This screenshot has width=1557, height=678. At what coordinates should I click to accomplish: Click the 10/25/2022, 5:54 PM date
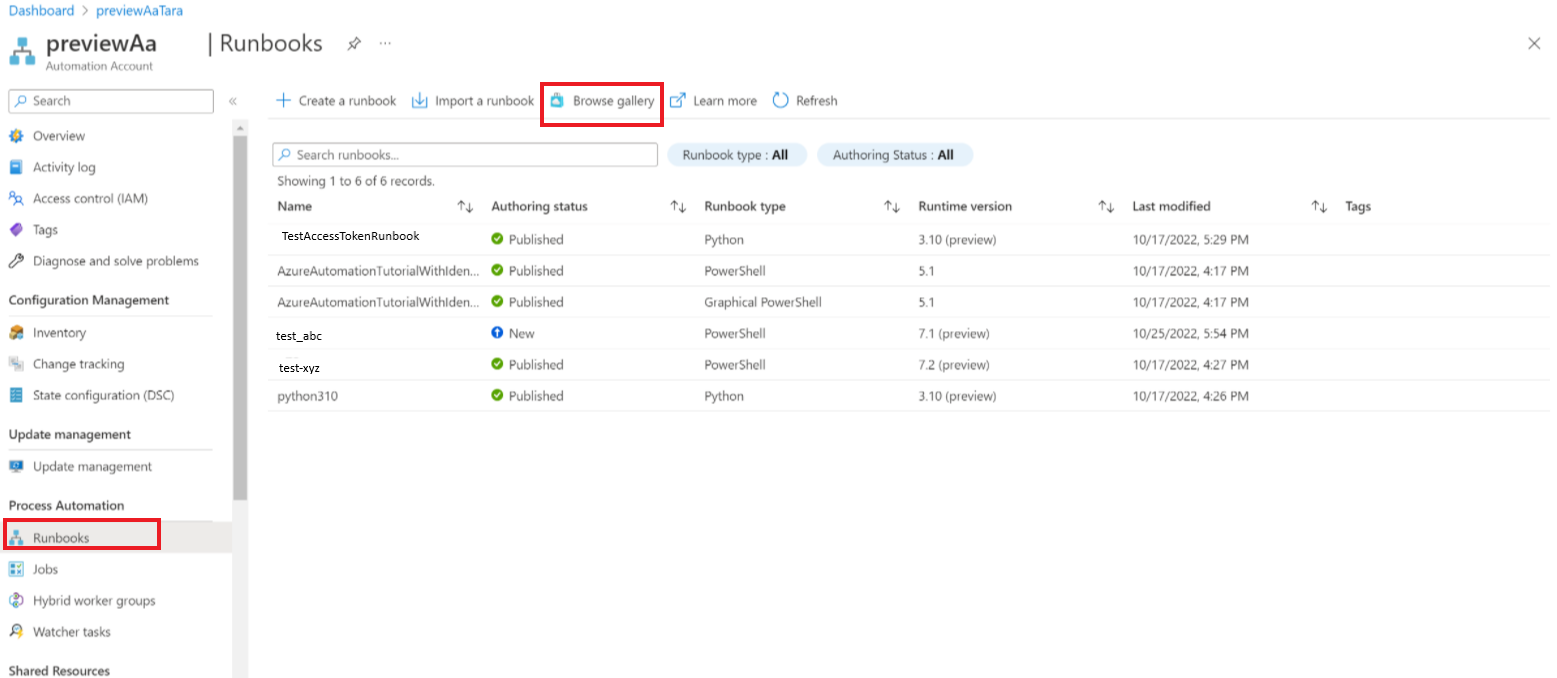pyautogui.click(x=1190, y=333)
